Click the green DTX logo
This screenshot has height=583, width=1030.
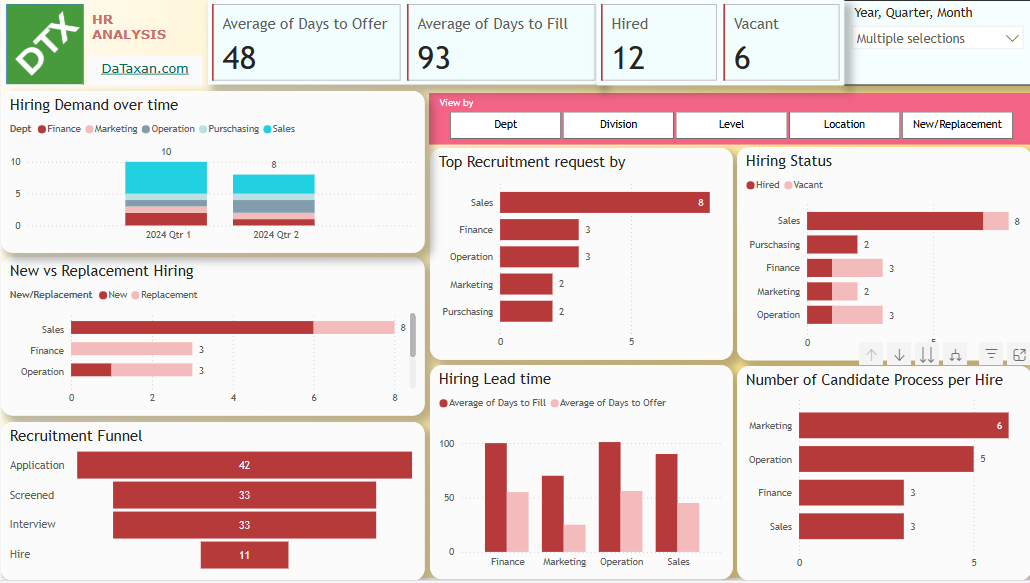[x=45, y=44]
